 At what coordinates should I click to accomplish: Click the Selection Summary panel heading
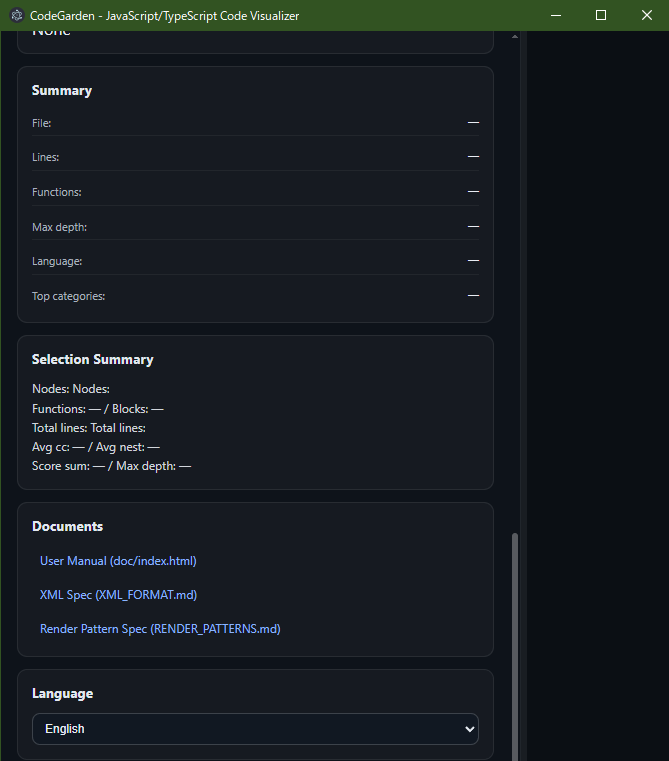tap(92, 359)
